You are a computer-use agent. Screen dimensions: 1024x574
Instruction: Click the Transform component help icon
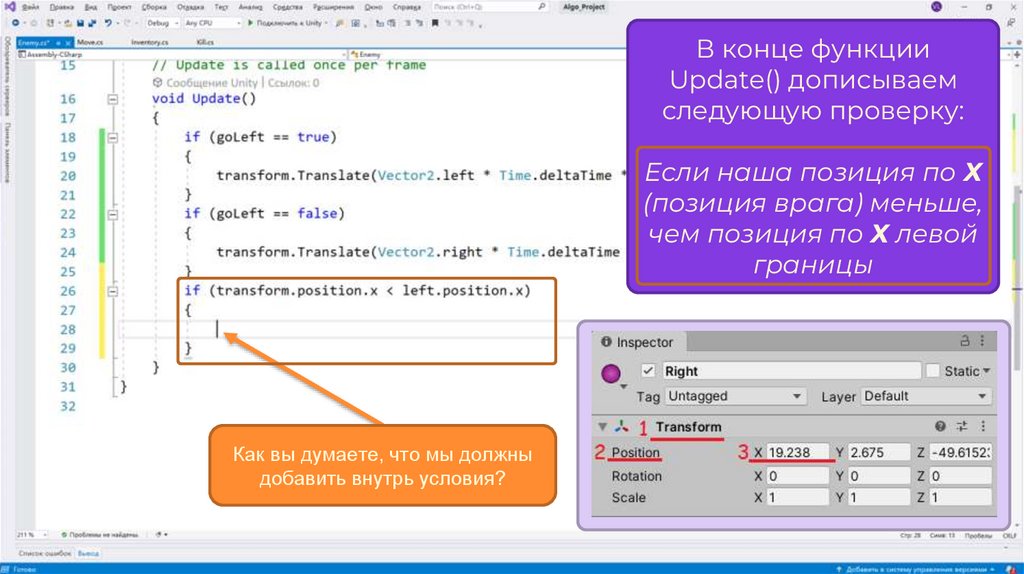click(x=940, y=426)
